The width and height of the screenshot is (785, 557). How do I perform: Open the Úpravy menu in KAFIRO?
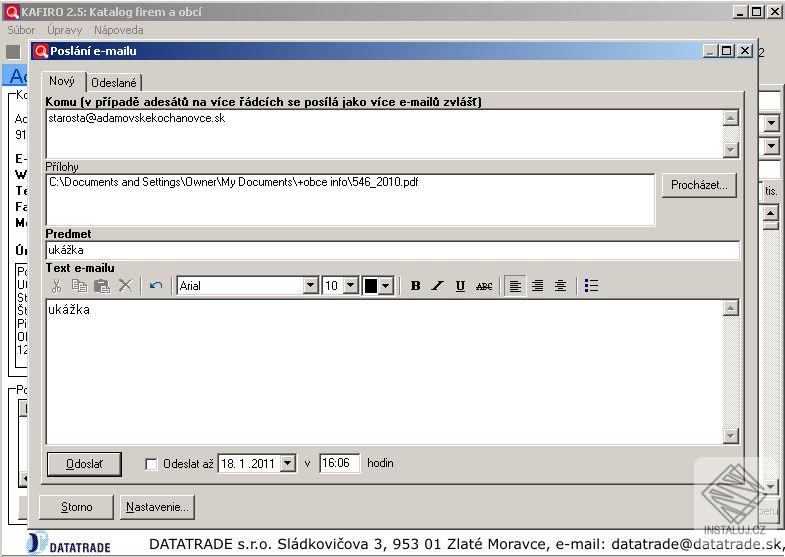tap(65, 30)
